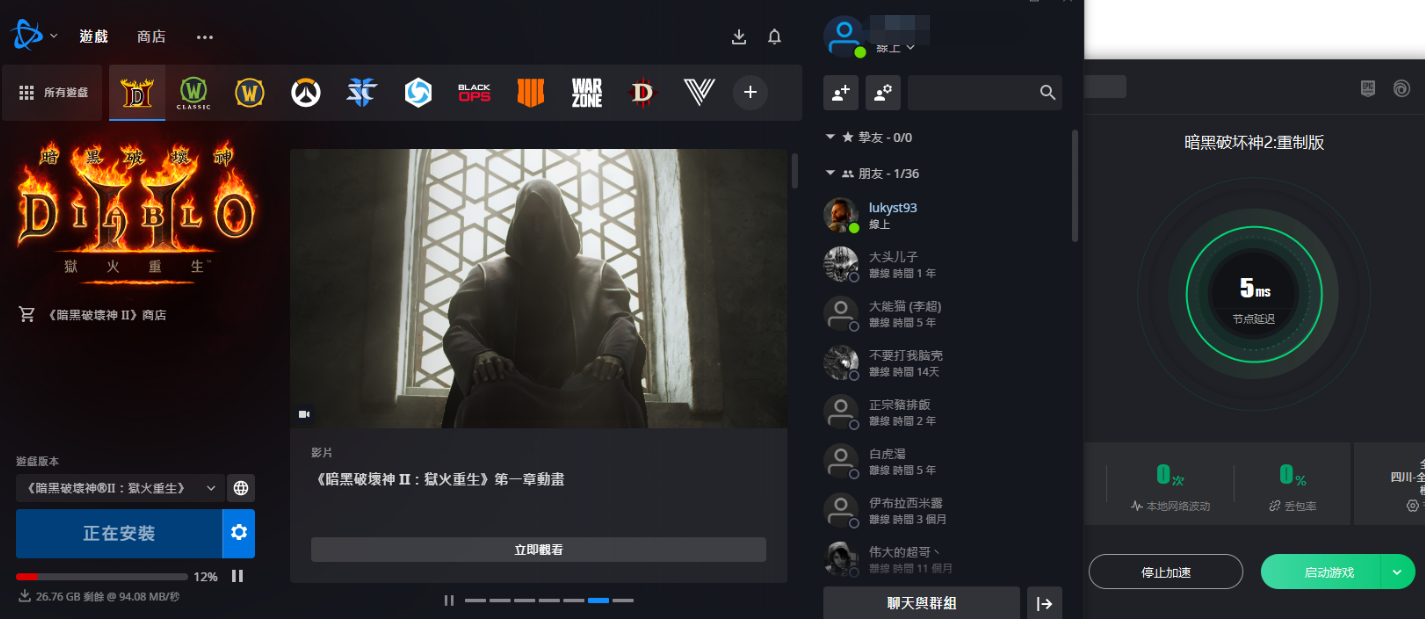Pause the news carousel rotation
Screen dimensions: 1425x619
[449, 600]
